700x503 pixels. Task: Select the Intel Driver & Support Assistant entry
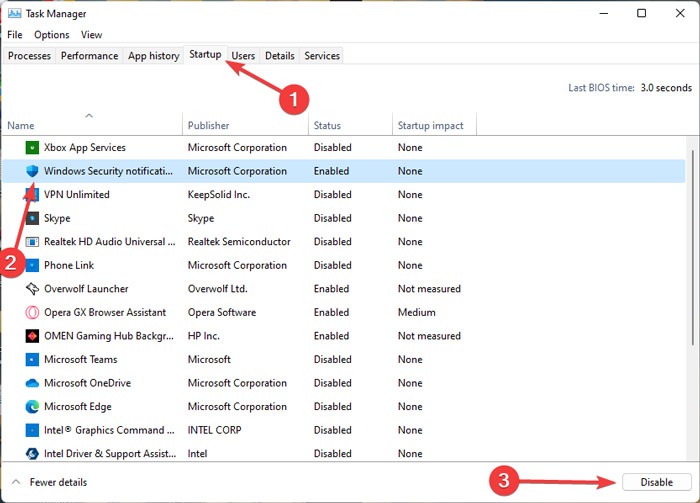[110, 454]
